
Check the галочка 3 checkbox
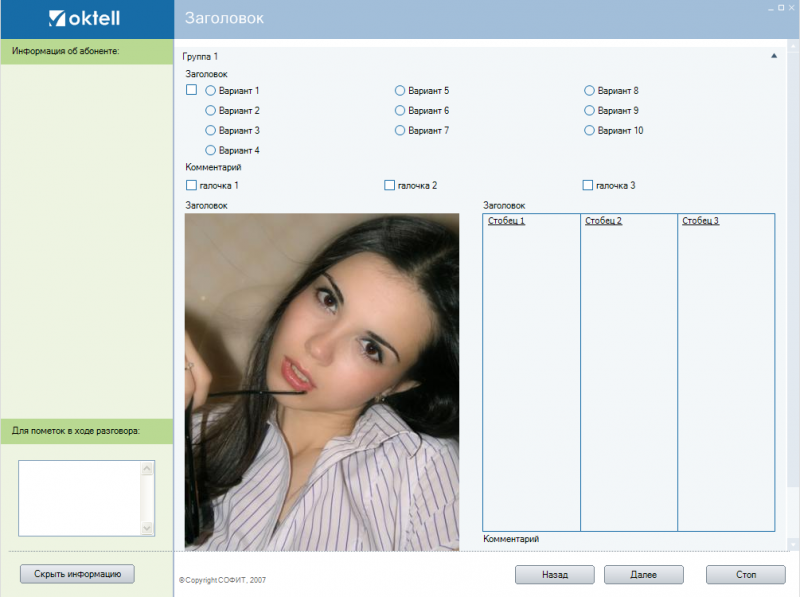588,185
